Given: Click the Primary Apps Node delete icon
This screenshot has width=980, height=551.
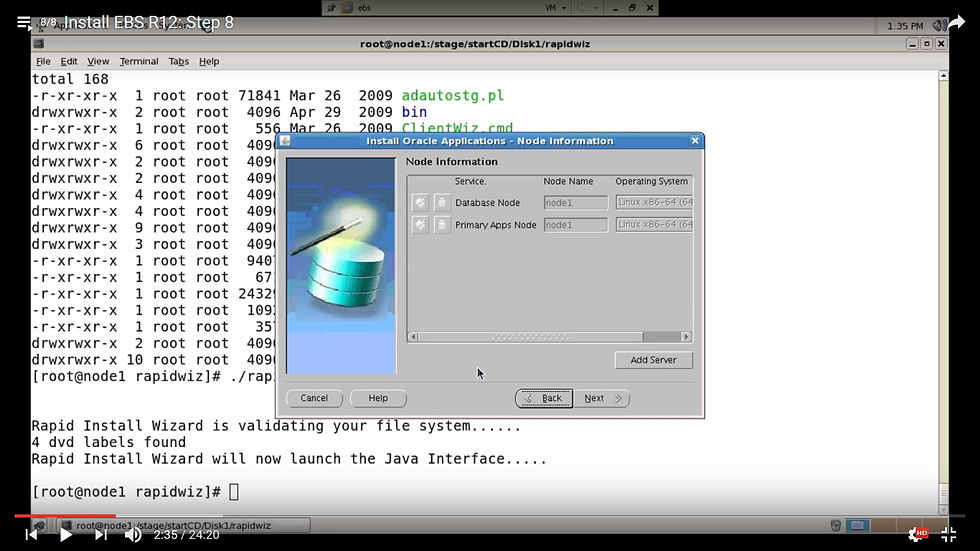Looking at the screenshot, I should (x=441, y=224).
